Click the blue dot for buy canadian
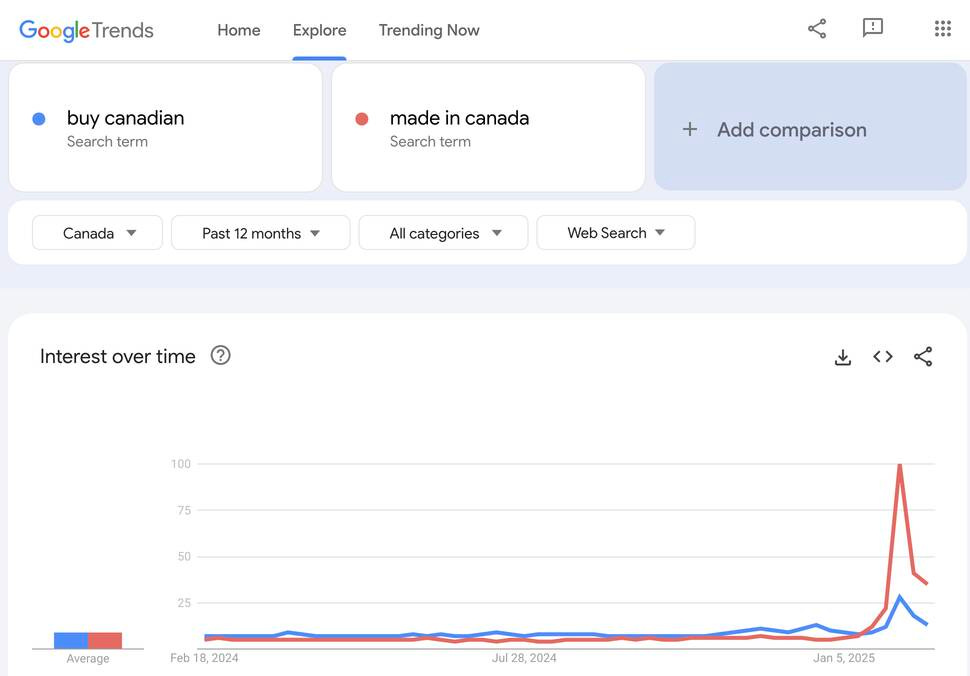The image size is (970, 676). 39,119
